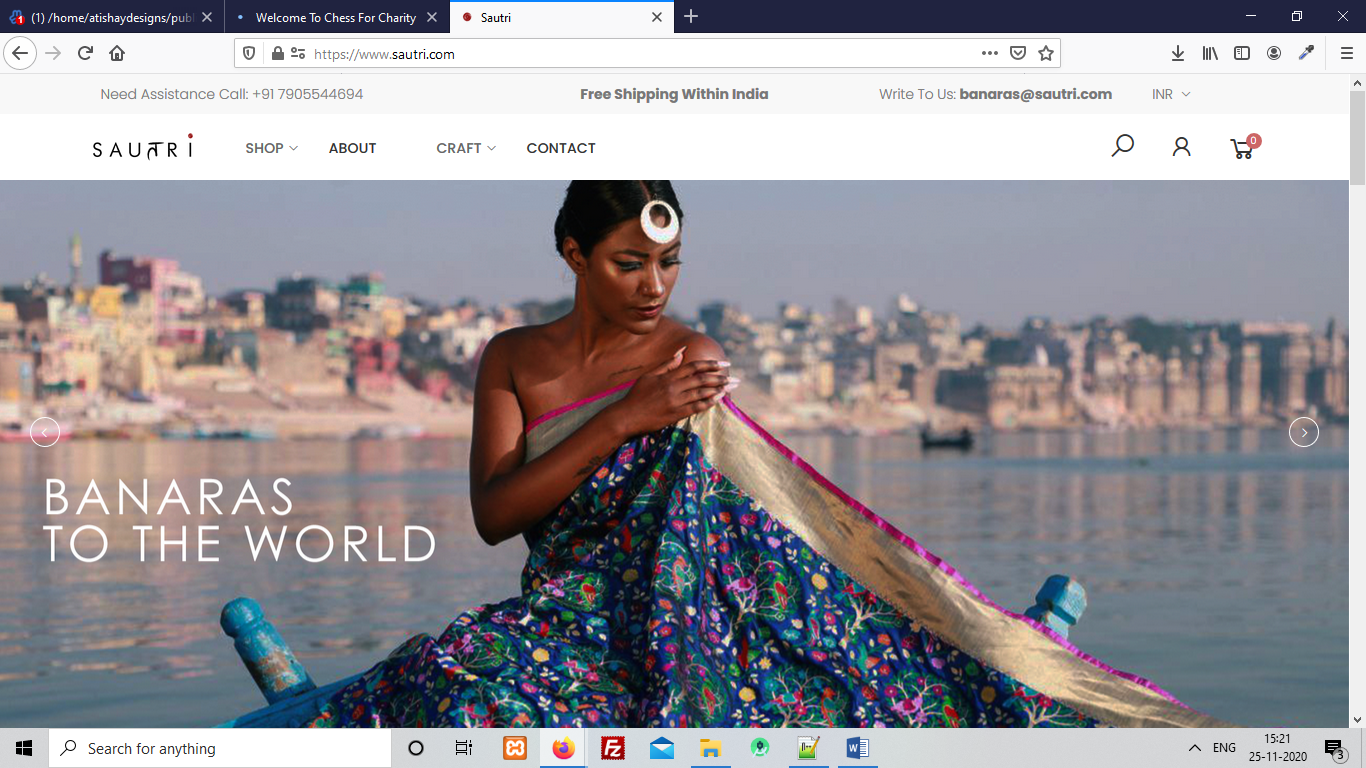Toggle the sidebar icon
The width and height of the screenshot is (1366, 768).
[1242, 53]
